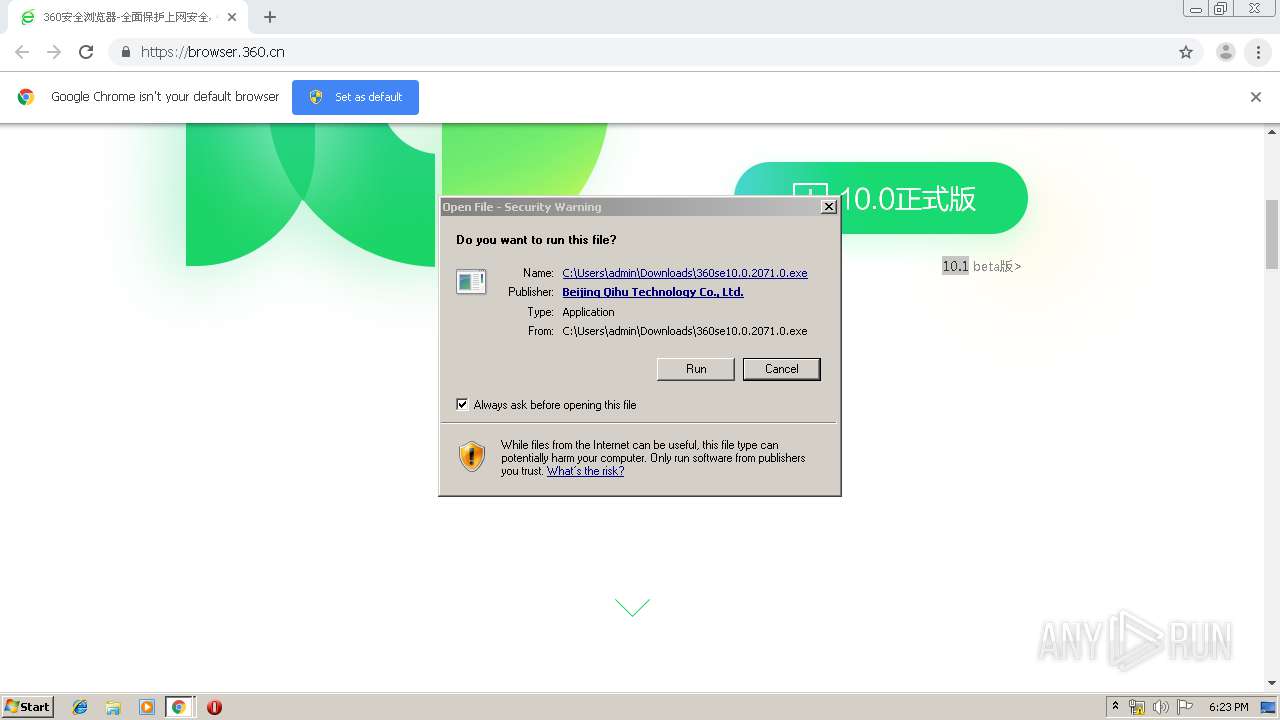
Task: Cancel running the file
Action: pos(782,369)
